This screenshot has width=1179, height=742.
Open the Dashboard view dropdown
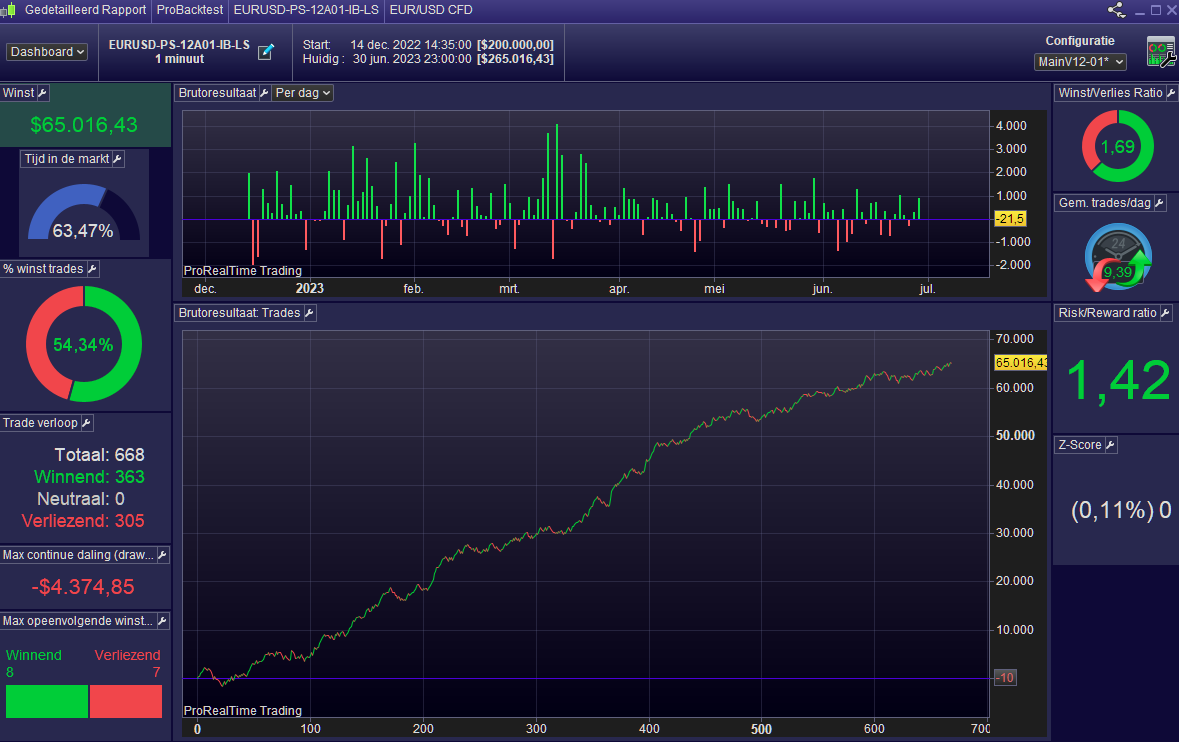point(47,52)
